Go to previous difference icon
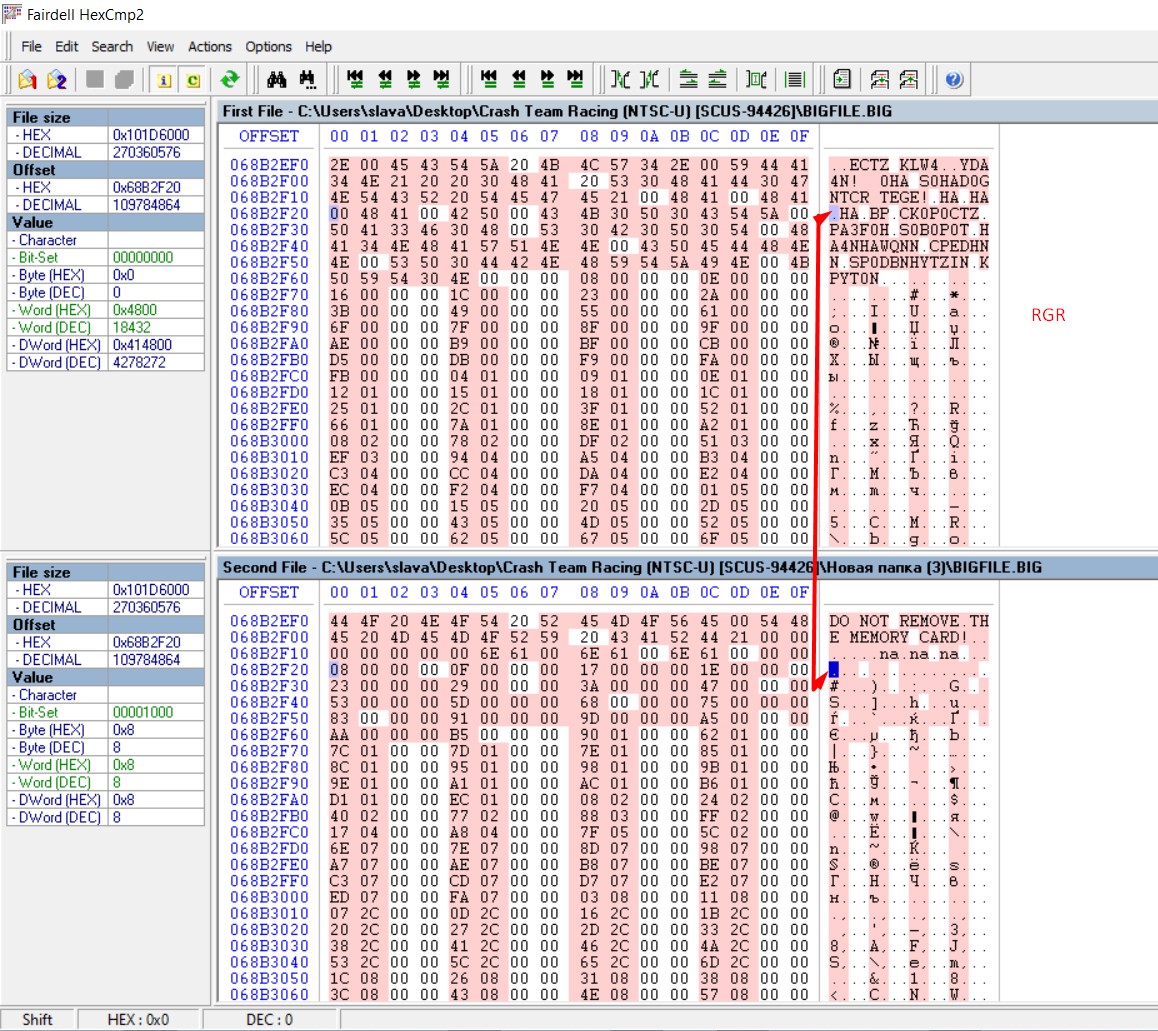 coord(385,79)
